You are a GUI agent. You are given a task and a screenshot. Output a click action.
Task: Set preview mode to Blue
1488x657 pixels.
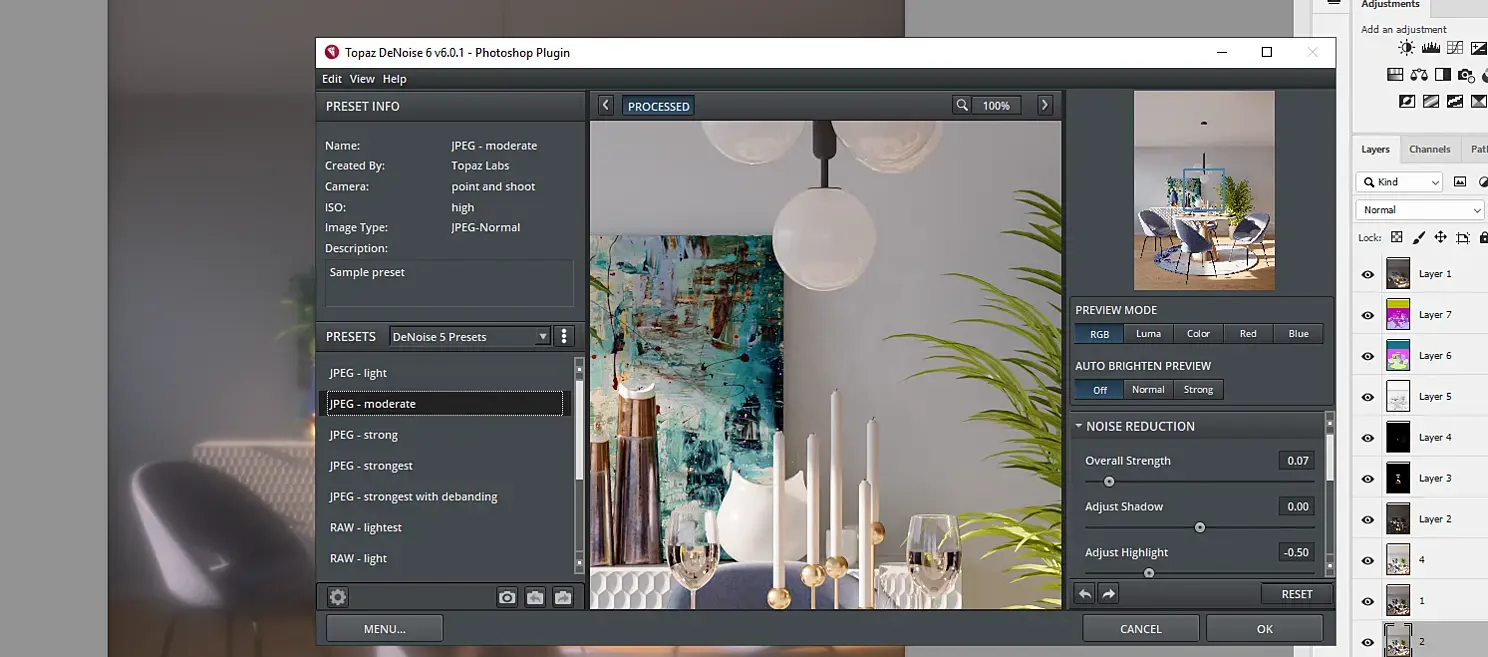[1298, 334]
